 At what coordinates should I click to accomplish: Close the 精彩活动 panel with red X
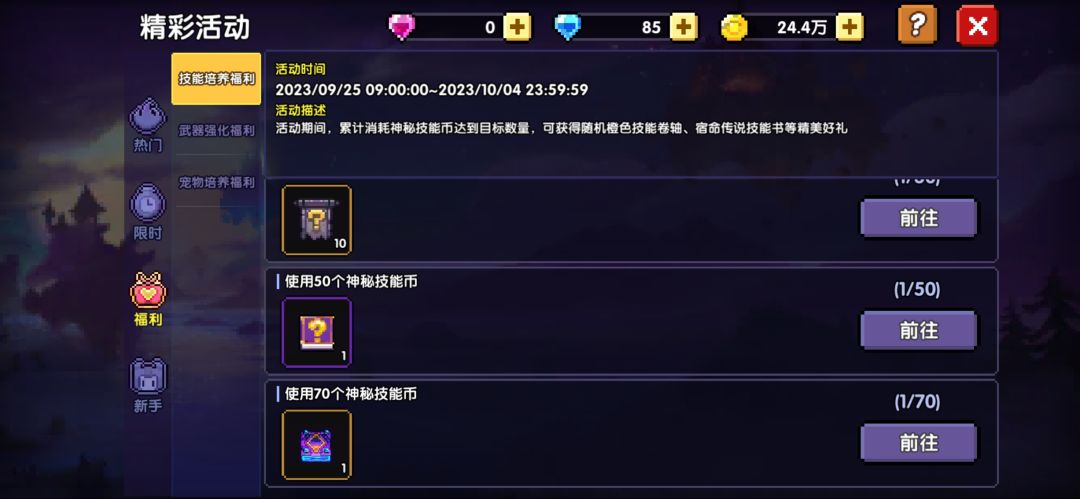(x=977, y=26)
